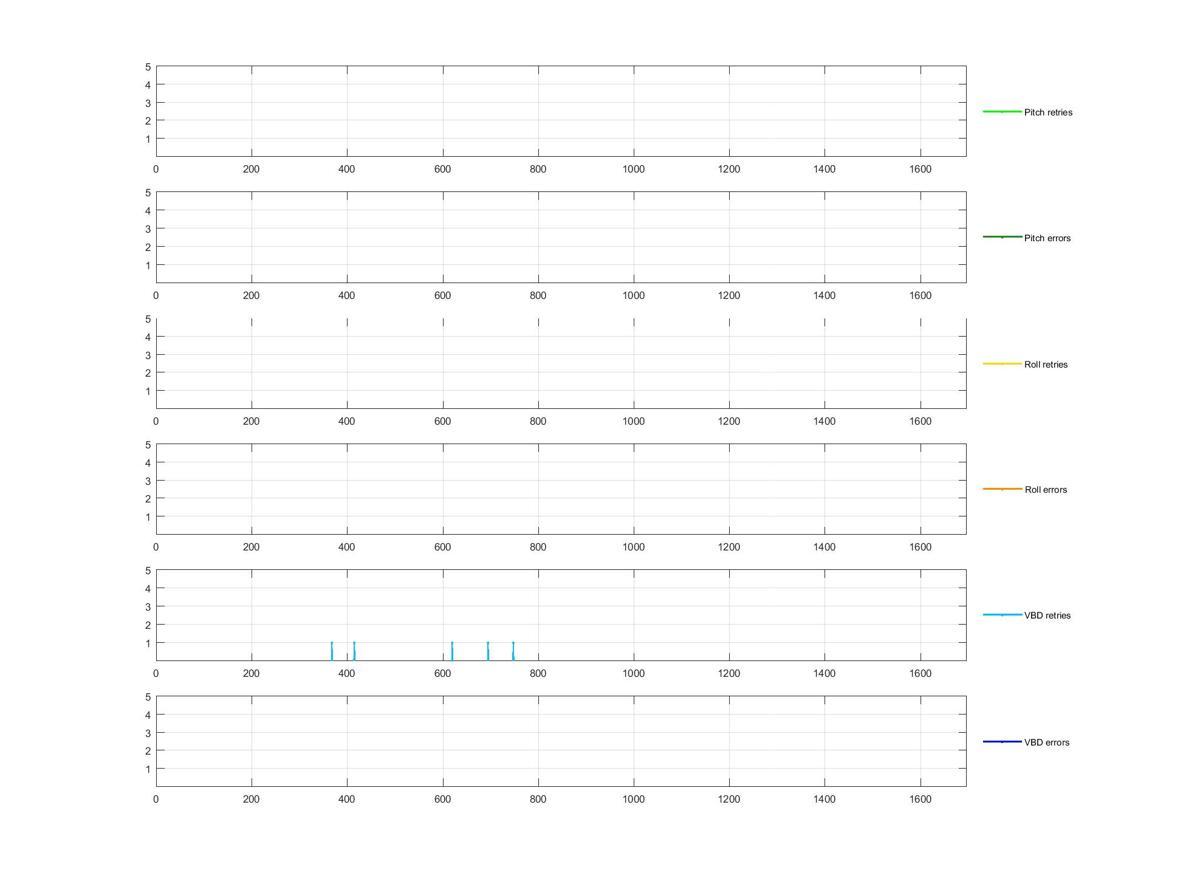The height and width of the screenshot is (885, 1200).
Task: Pick the VBD retries spike near x=750
Action: tap(513, 651)
